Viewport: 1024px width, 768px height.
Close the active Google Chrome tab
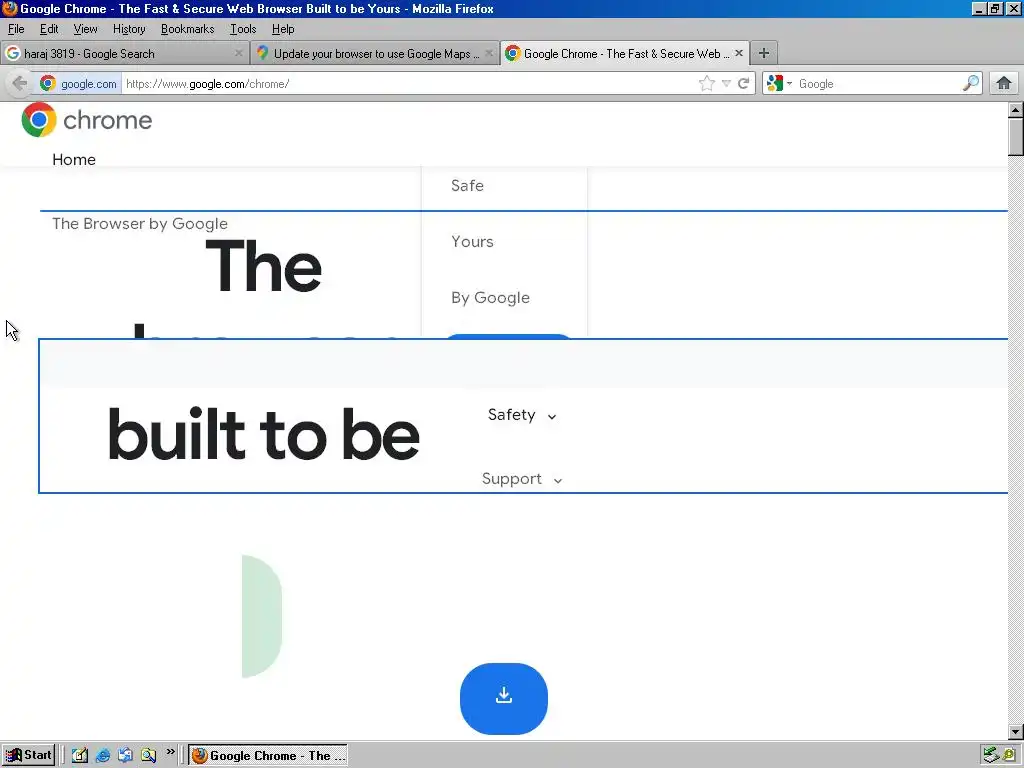(x=739, y=54)
